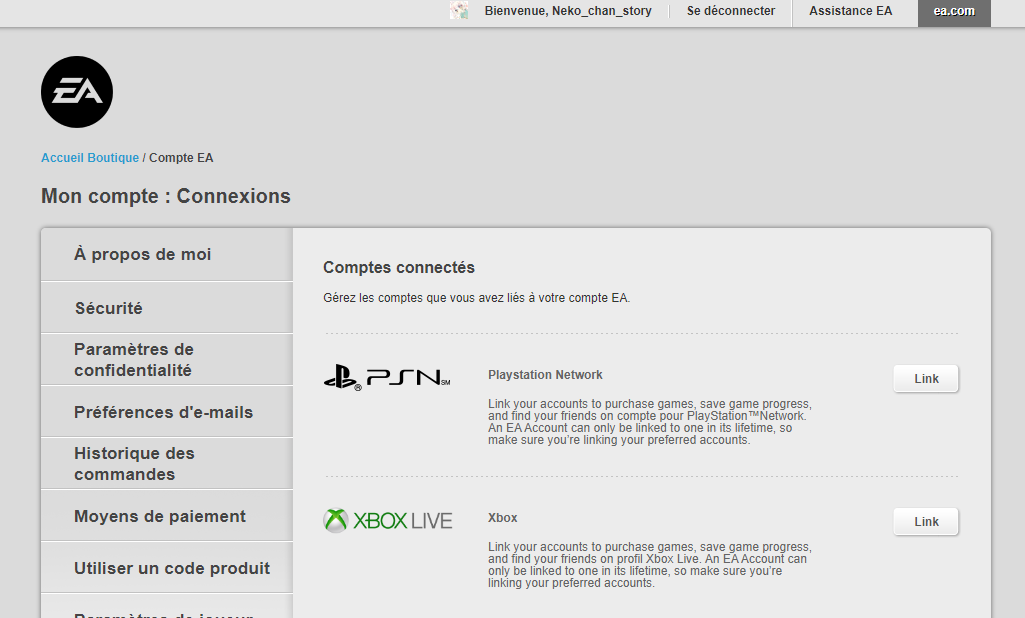Go to ea.com from top bar
The width and height of the screenshot is (1025, 618).
[x=953, y=11]
